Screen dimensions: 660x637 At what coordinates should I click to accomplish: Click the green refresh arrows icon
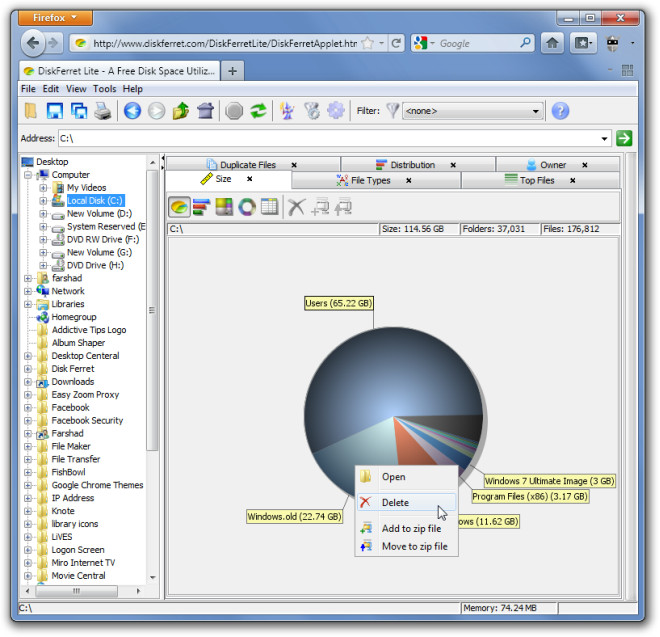click(259, 111)
